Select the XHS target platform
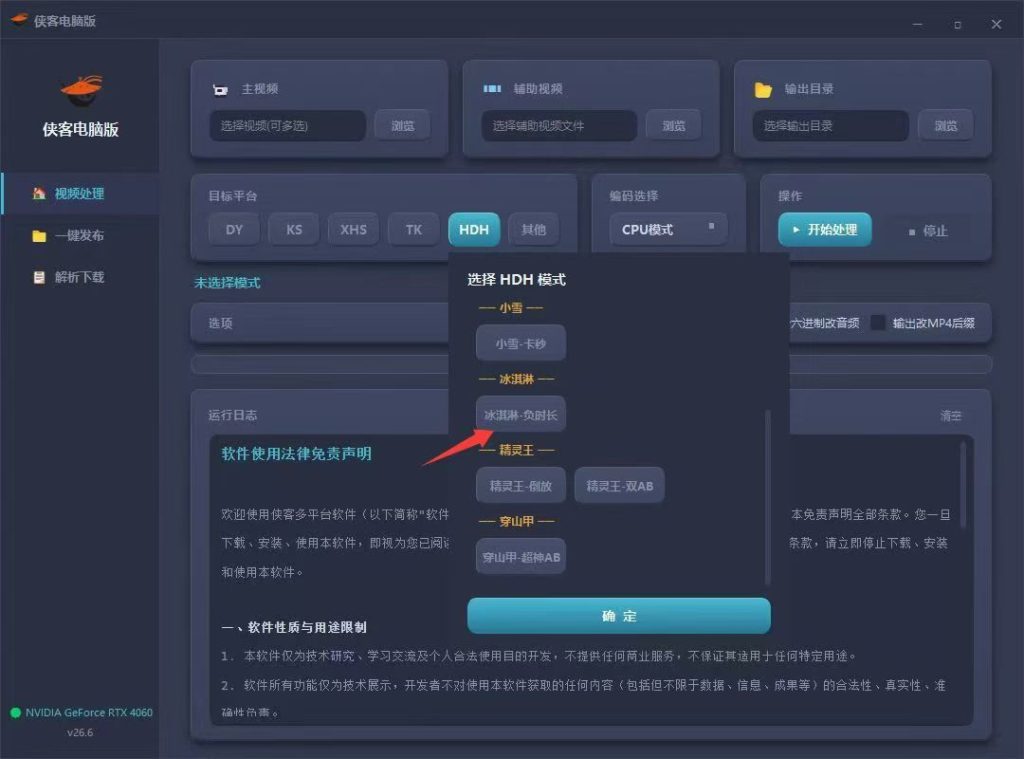The image size is (1024, 759). tap(353, 229)
